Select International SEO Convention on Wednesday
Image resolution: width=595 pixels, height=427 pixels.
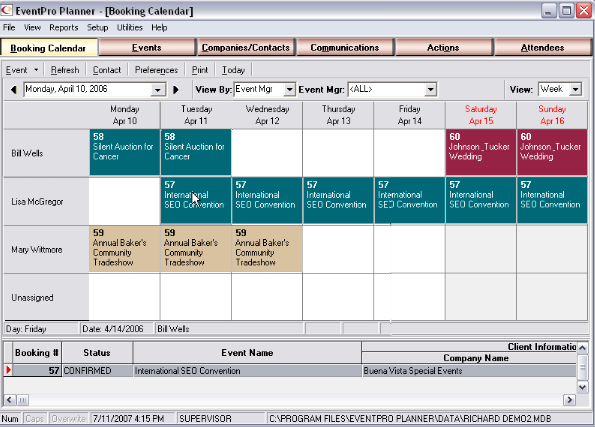point(267,200)
